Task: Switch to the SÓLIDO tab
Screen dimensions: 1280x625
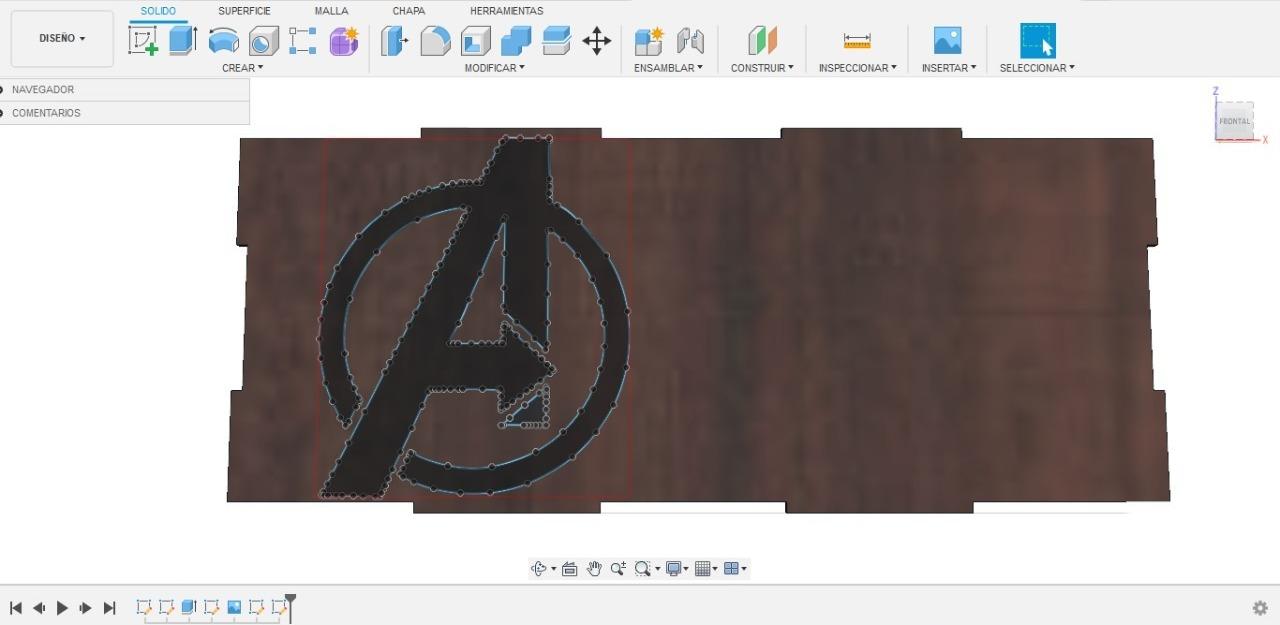Action: coord(158,11)
